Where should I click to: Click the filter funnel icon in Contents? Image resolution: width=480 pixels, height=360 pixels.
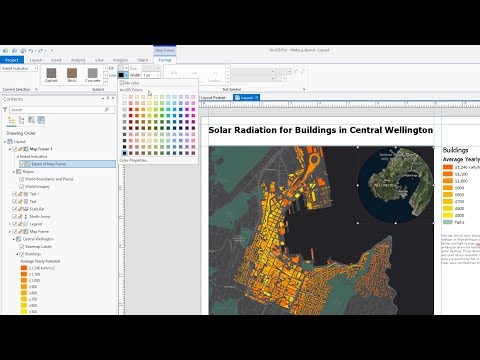tap(5, 109)
